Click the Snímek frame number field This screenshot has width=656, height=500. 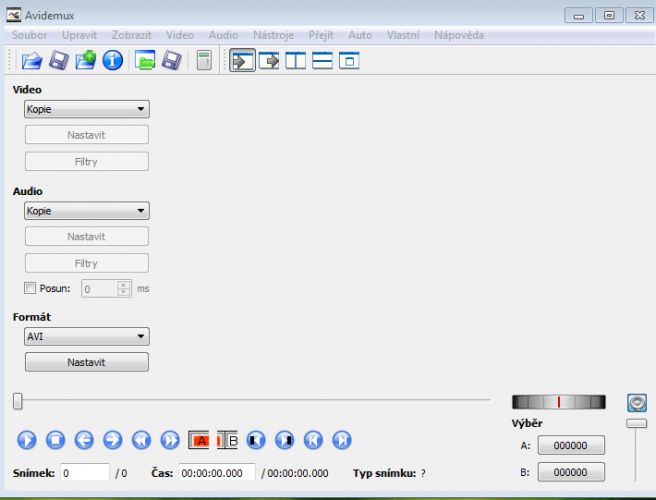tap(85, 473)
